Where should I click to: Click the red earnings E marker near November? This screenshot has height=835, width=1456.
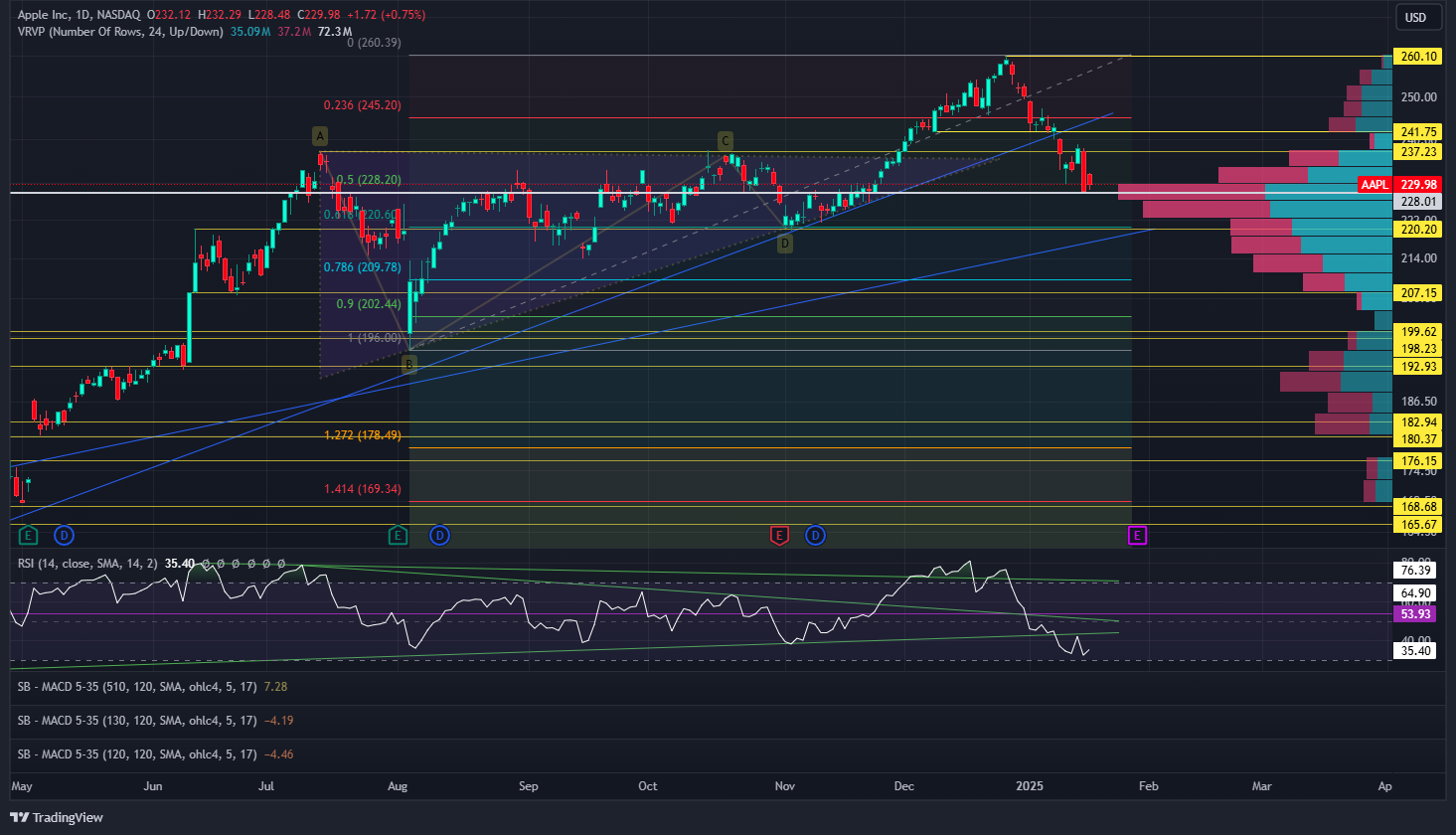click(779, 536)
